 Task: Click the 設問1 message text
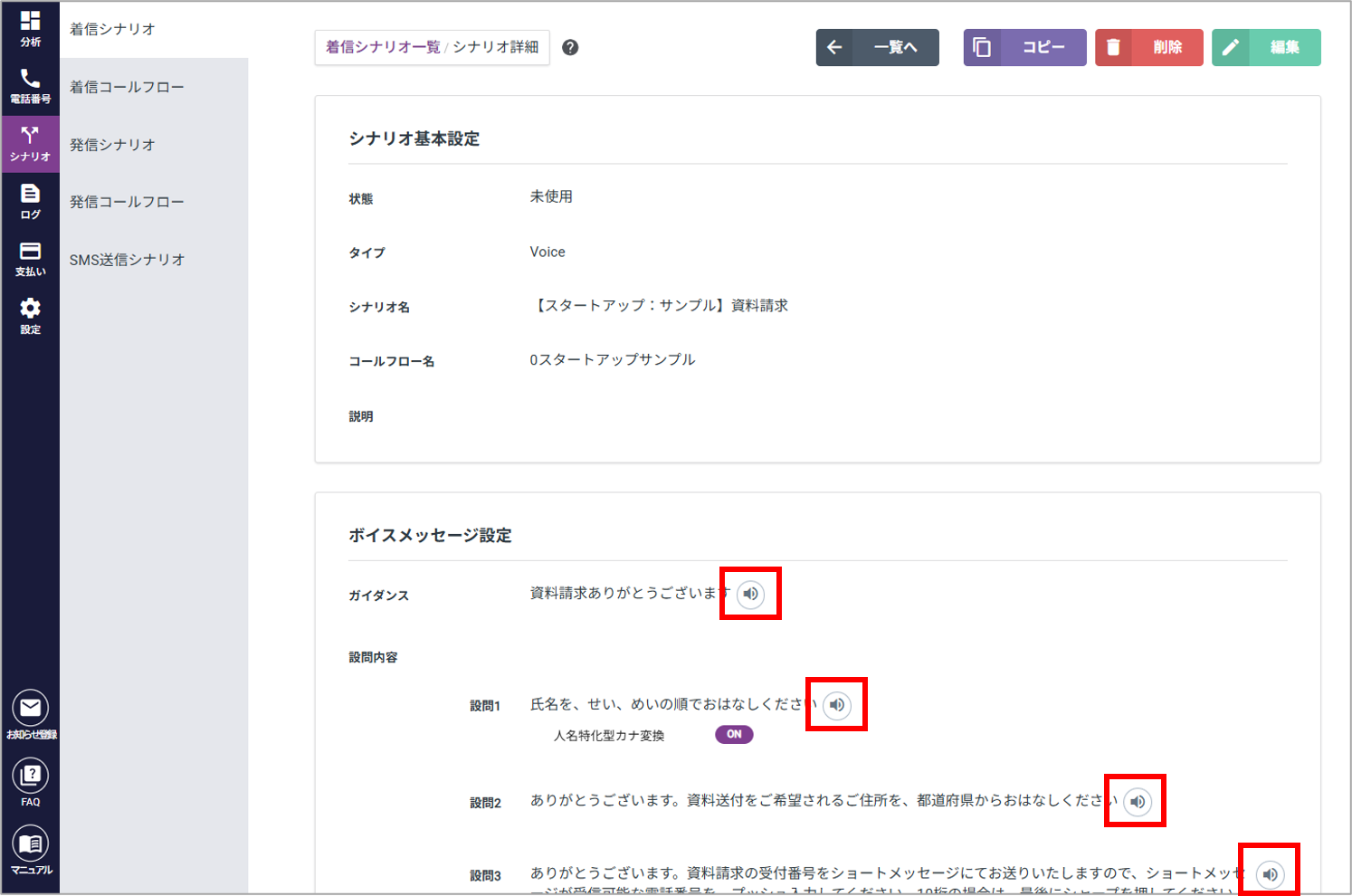pyautogui.click(x=673, y=704)
